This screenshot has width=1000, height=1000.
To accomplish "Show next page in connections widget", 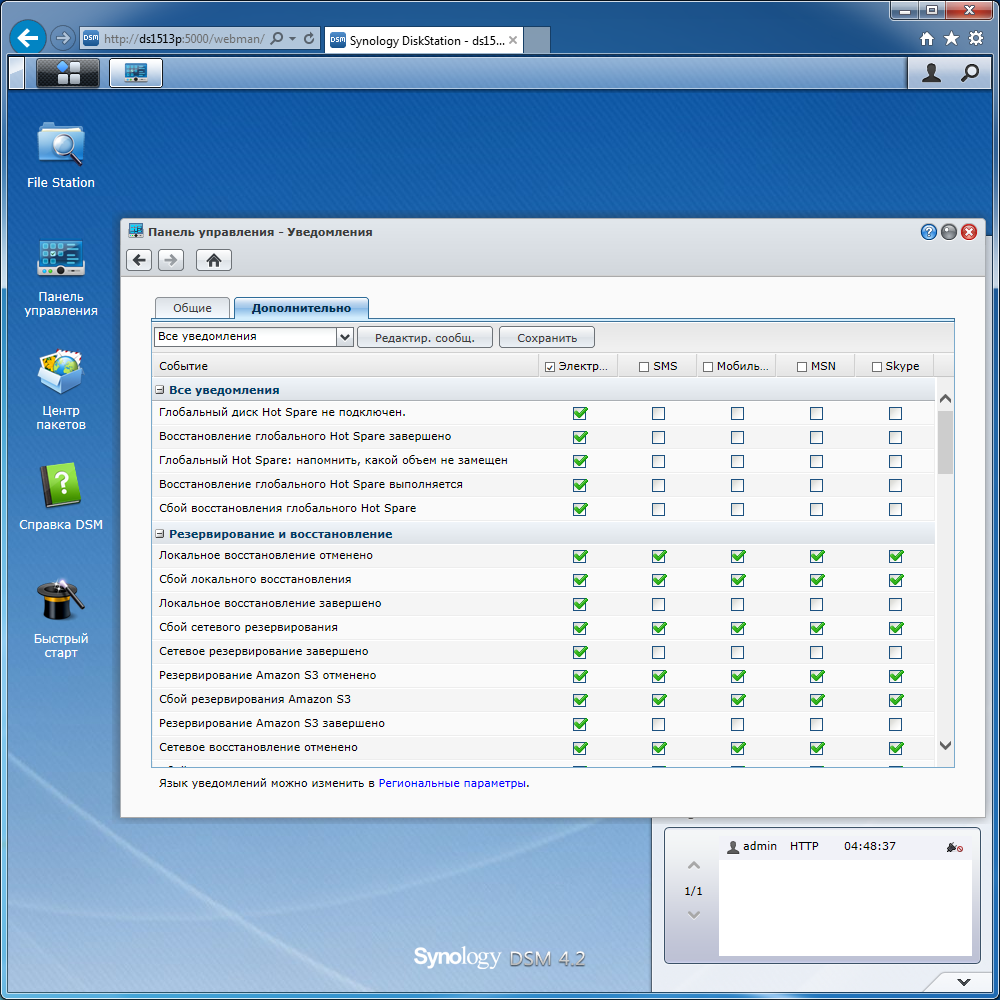I will click(x=694, y=915).
